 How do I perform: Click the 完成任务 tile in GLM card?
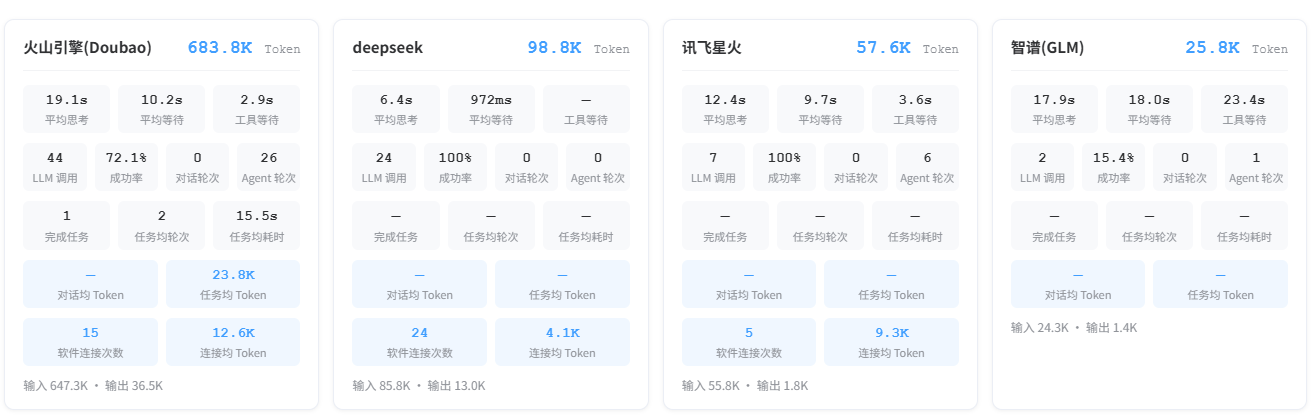(1054, 226)
